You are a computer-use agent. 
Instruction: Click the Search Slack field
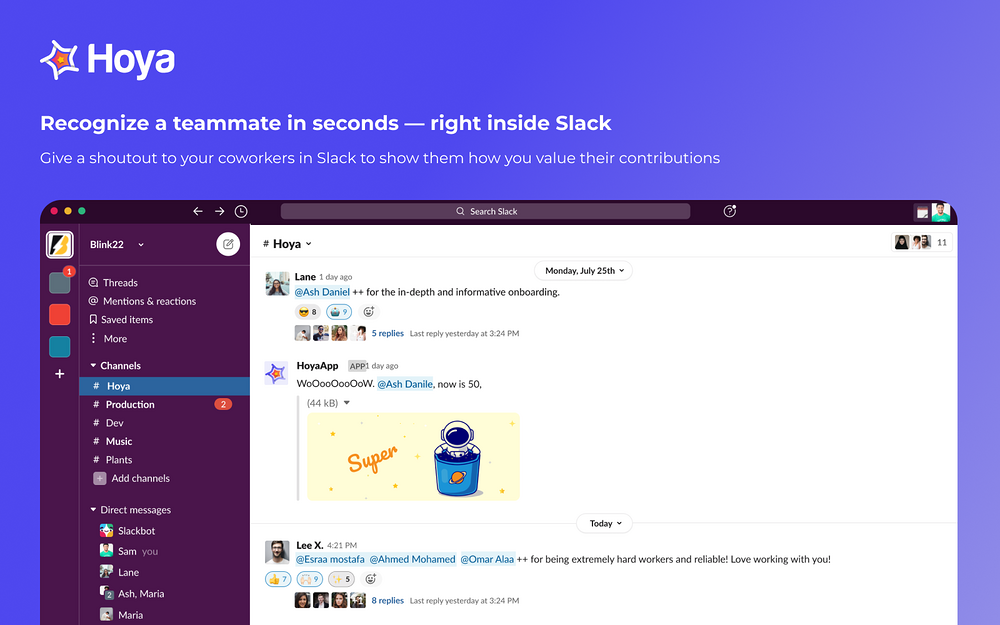pyautogui.click(x=485, y=211)
